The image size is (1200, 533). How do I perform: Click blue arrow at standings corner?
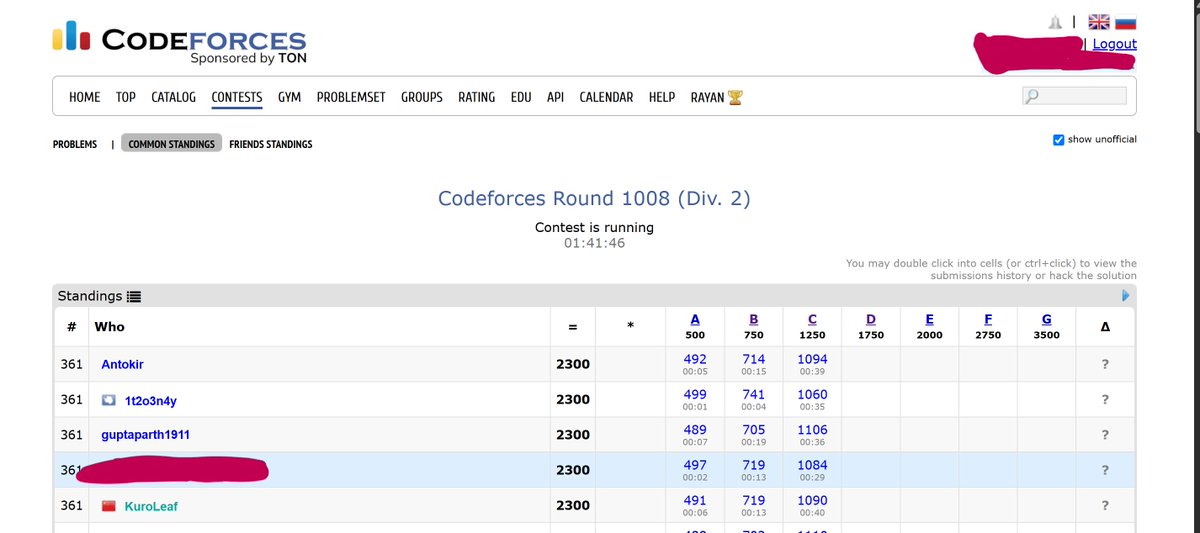click(x=1125, y=296)
